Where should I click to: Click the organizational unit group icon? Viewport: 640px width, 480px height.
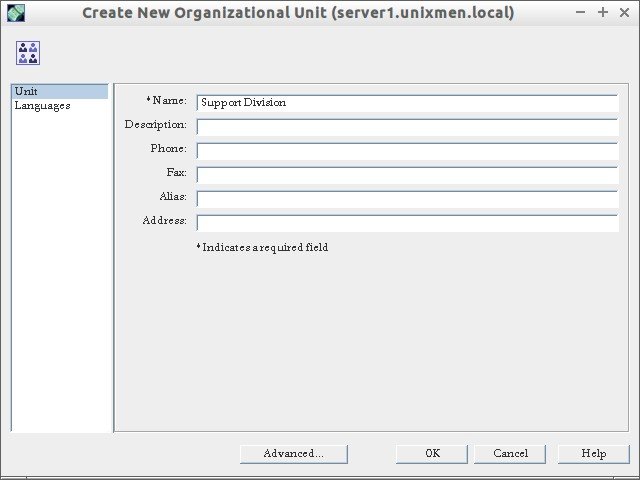click(28, 53)
